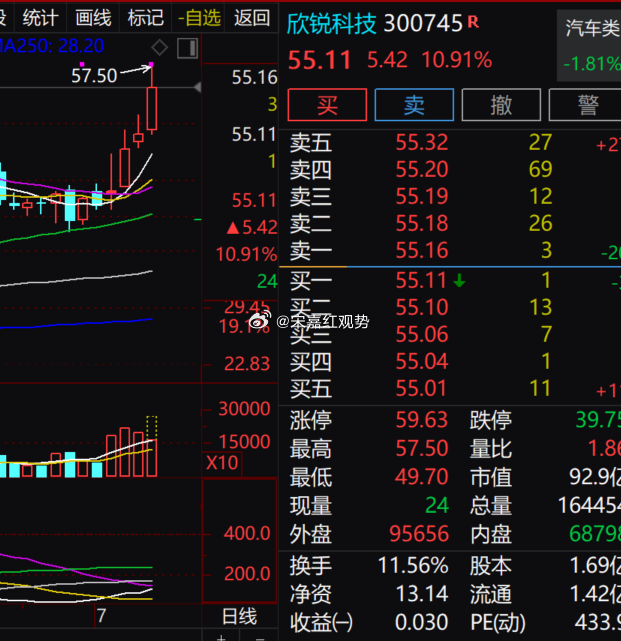621x641 pixels.
Task: Click the 卖五 price 55.32
Action: [422, 142]
